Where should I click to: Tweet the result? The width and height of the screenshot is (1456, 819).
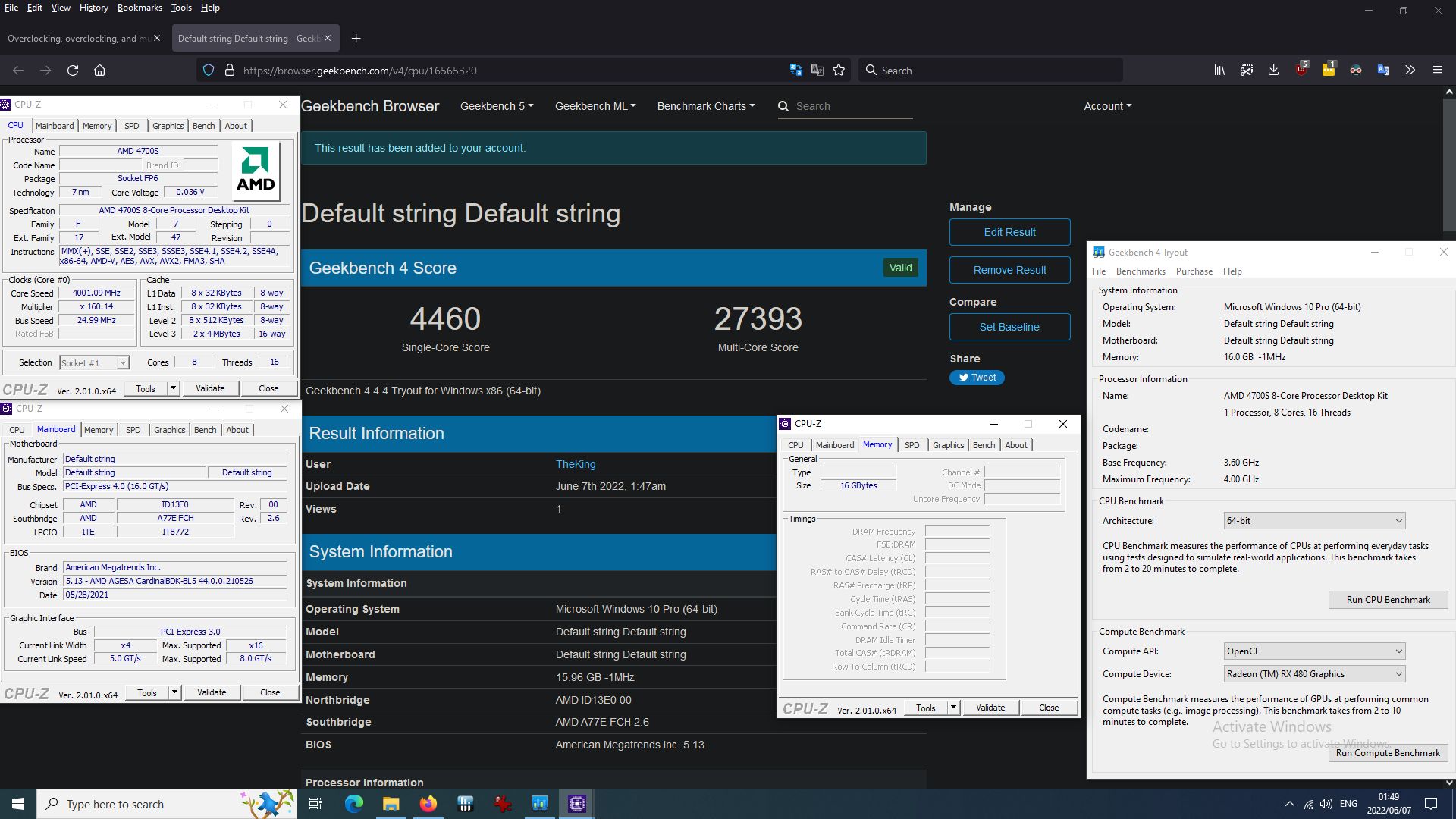pyautogui.click(x=977, y=378)
